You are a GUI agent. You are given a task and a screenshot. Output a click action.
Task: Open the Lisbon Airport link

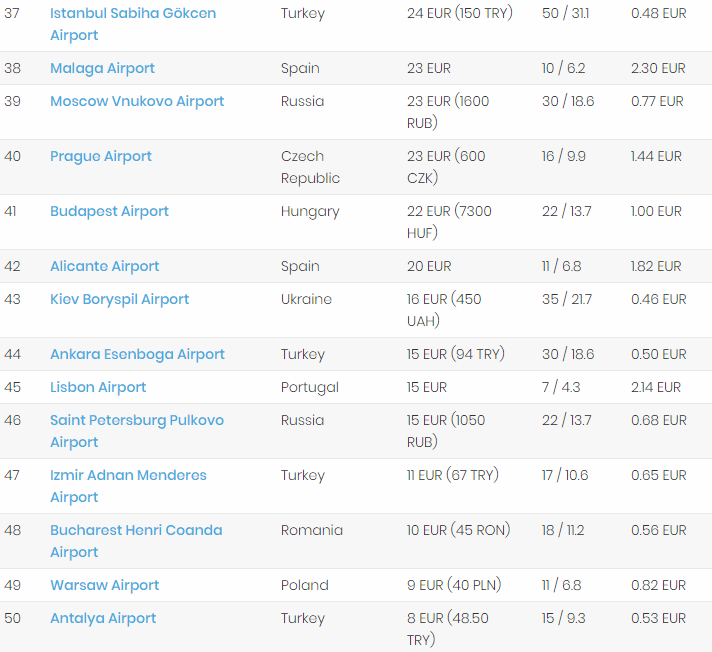point(98,387)
